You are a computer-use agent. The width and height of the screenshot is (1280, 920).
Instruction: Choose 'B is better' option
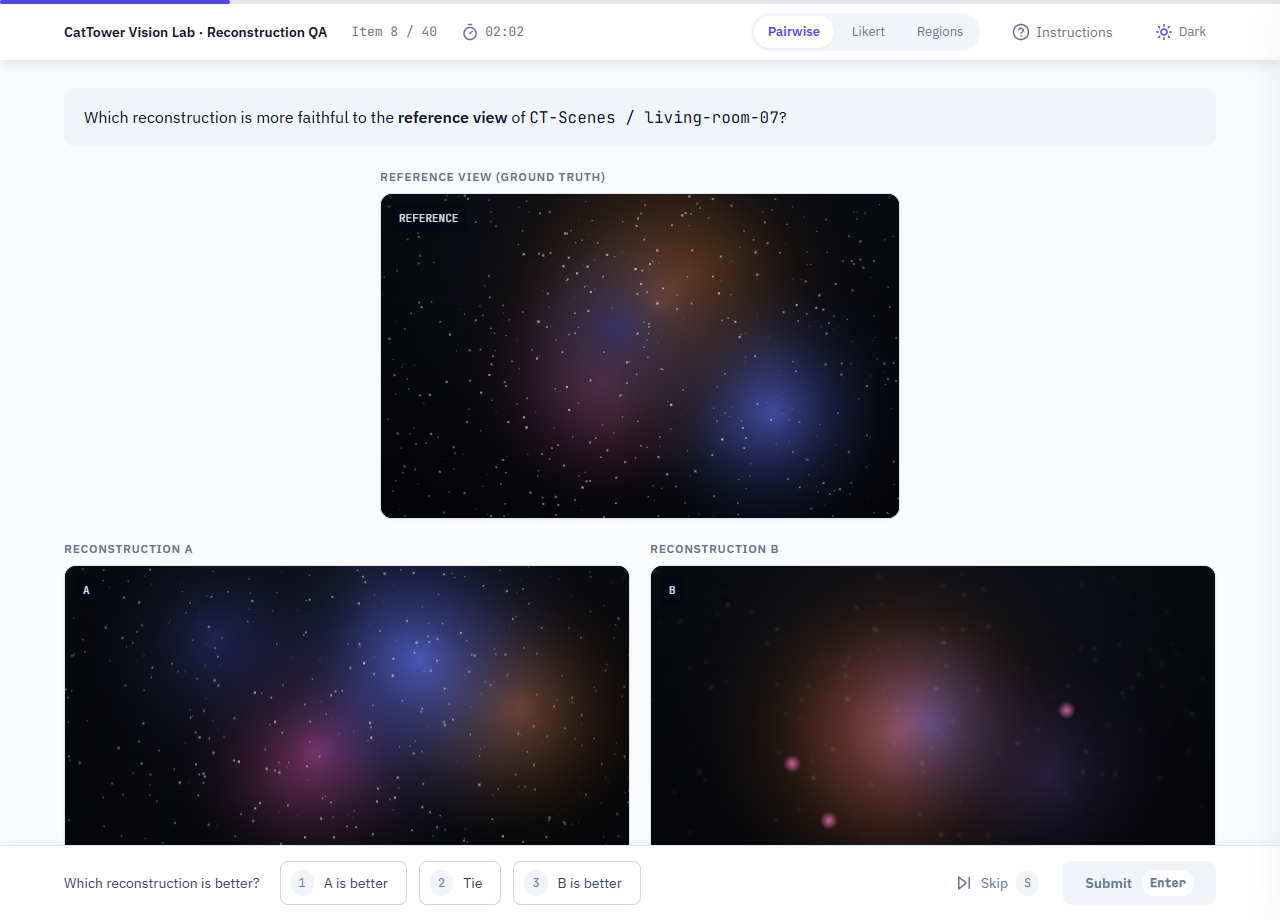tap(577, 883)
